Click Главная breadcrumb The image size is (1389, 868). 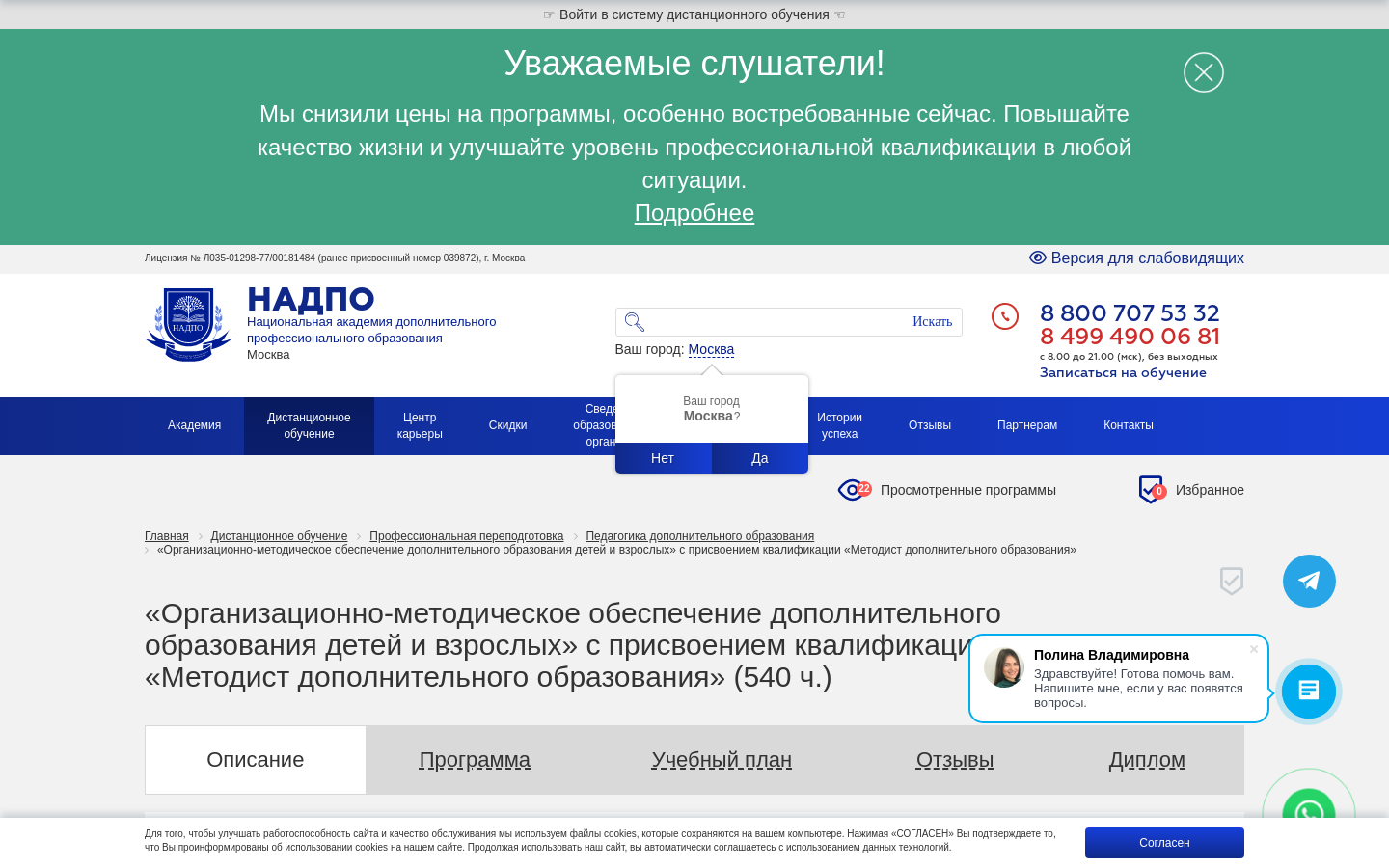click(x=167, y=536)
